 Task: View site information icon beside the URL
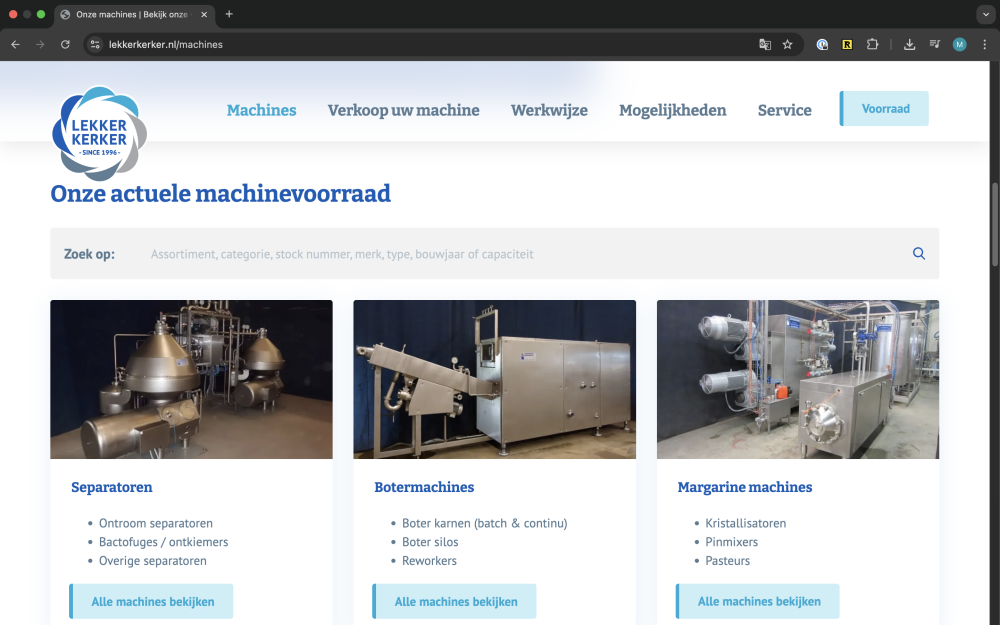pyautogui.click(x=95, y=44)
